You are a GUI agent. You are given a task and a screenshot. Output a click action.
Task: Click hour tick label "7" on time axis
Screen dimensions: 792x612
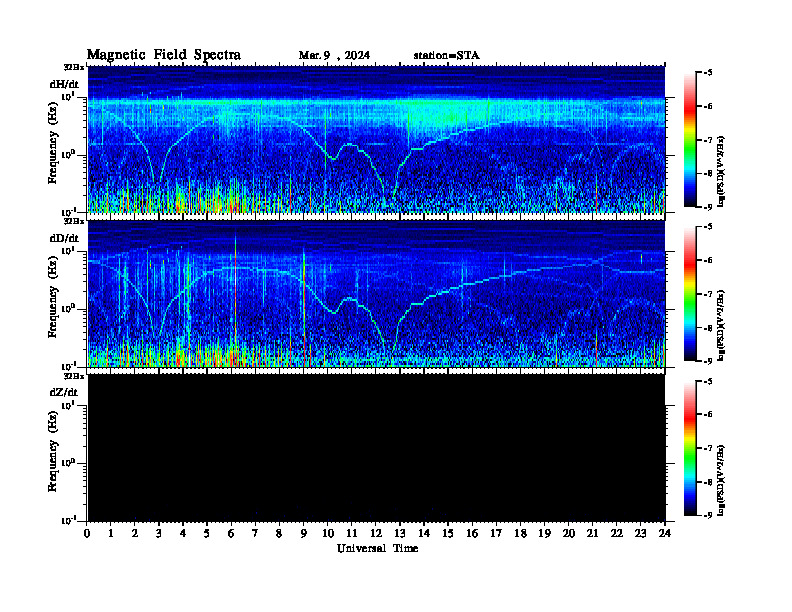click(x=255, y=533)
